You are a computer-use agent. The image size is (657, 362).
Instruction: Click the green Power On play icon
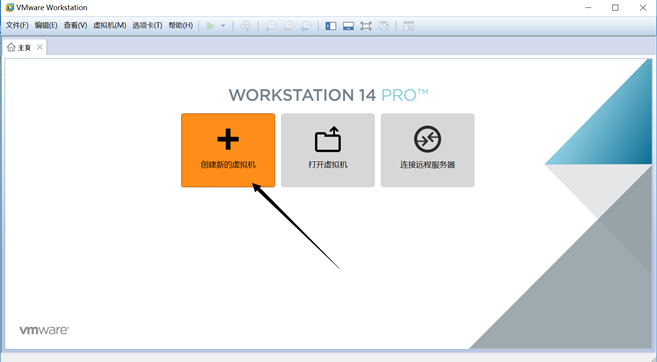211,26
